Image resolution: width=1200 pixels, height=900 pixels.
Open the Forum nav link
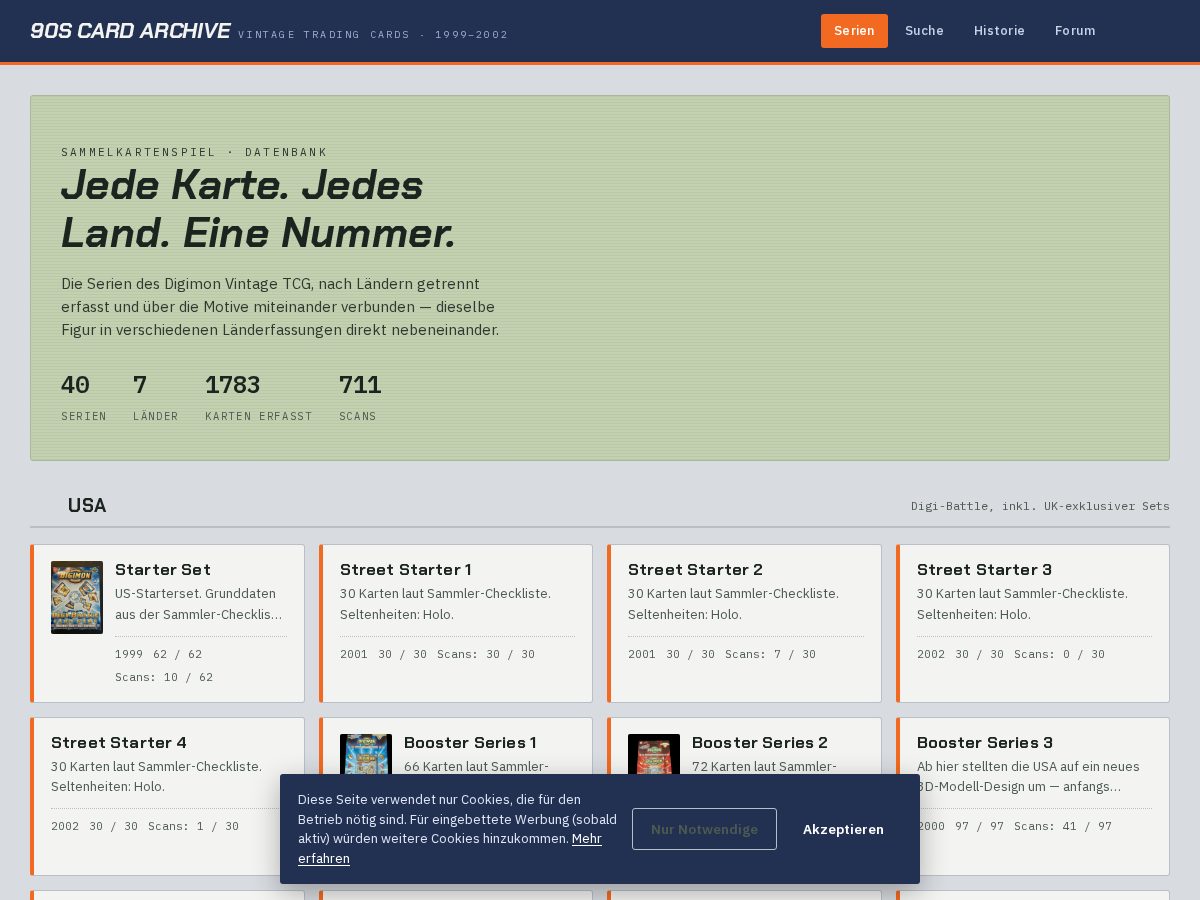(1075, 31)
